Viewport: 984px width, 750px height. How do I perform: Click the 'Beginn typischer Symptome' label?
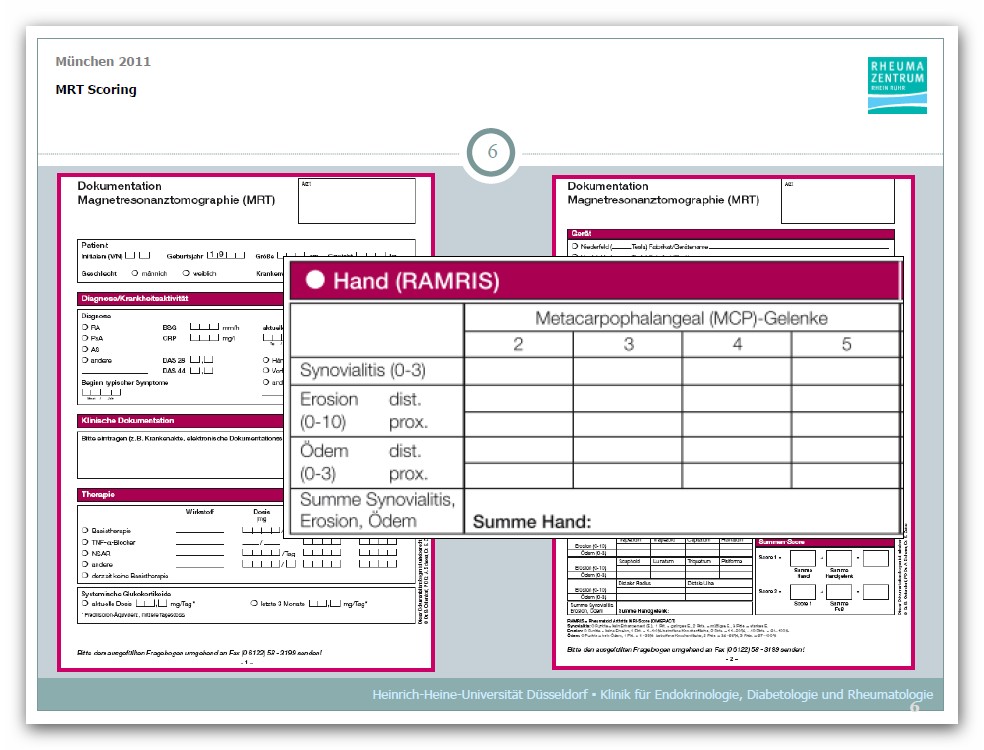coord(125,382)
